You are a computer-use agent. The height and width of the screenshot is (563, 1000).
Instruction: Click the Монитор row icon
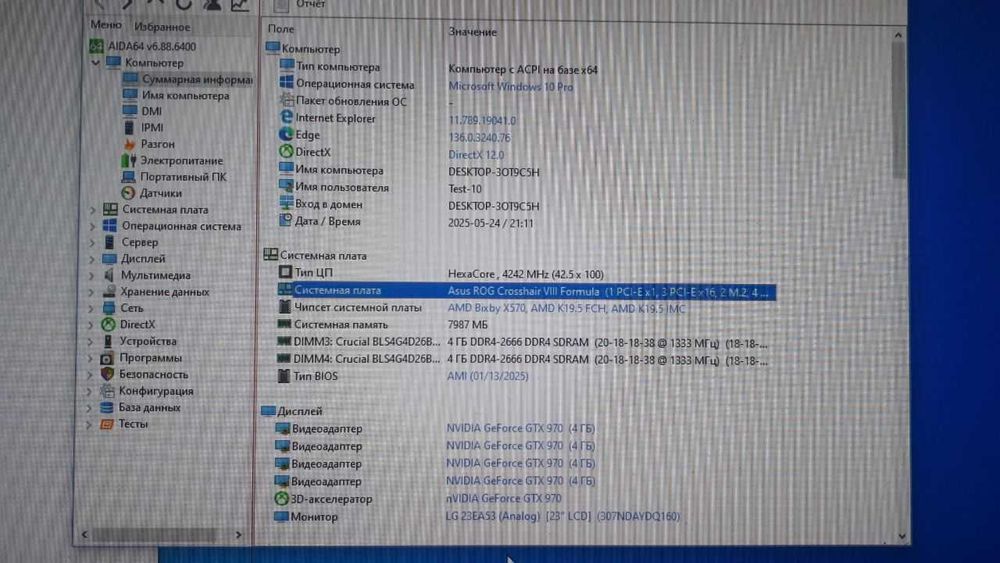pyautogui.click(x=281, y=516)
